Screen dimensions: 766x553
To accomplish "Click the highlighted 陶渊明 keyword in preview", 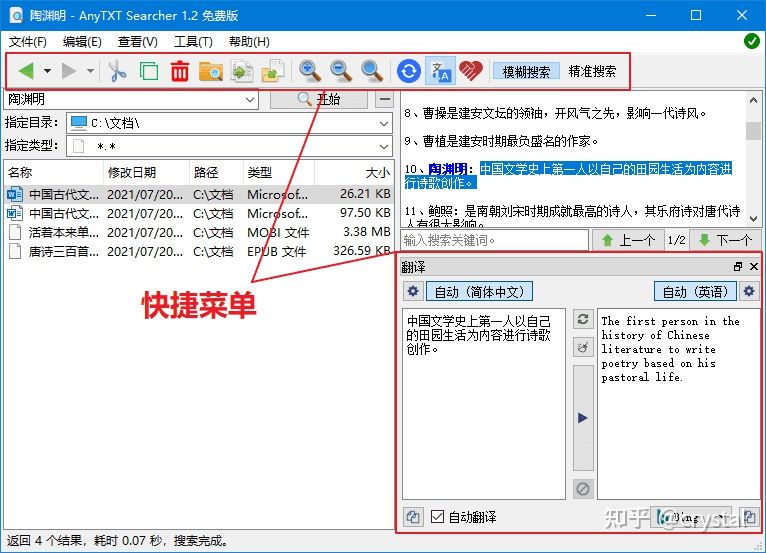I will click(x=447, y=169).
